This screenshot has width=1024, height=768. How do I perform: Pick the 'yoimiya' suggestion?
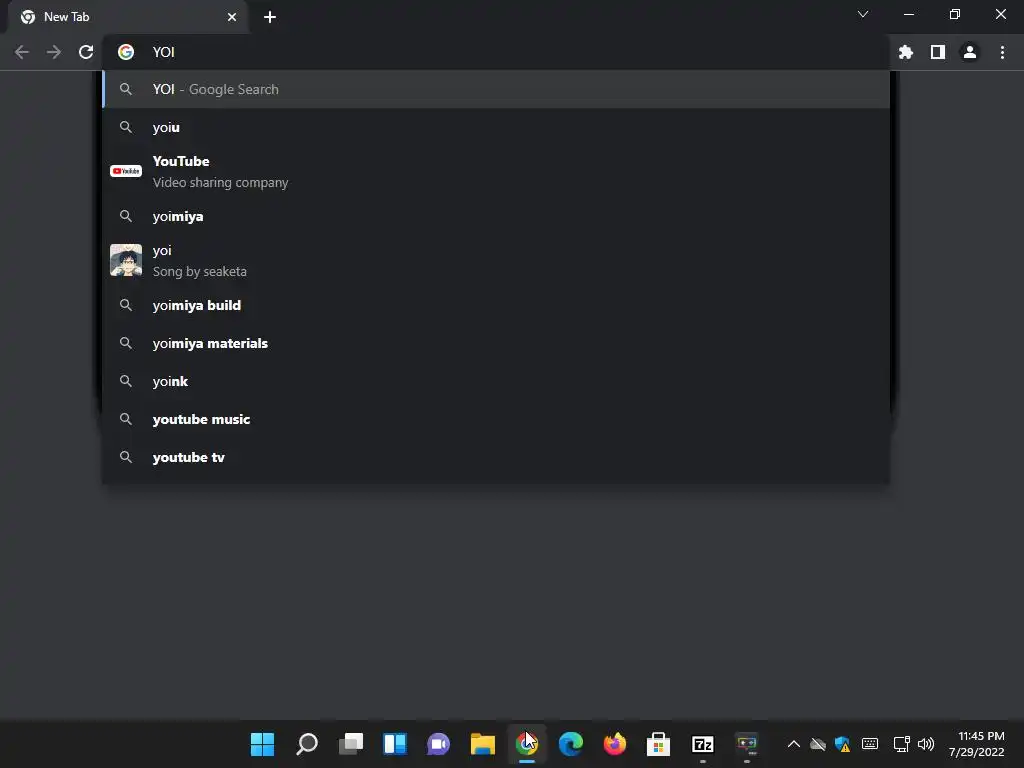pos(496,216)
